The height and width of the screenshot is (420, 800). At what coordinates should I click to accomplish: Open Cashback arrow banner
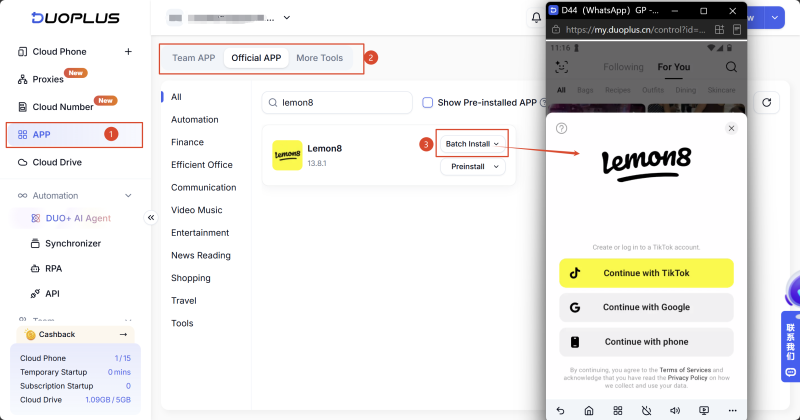coord(76,334)
